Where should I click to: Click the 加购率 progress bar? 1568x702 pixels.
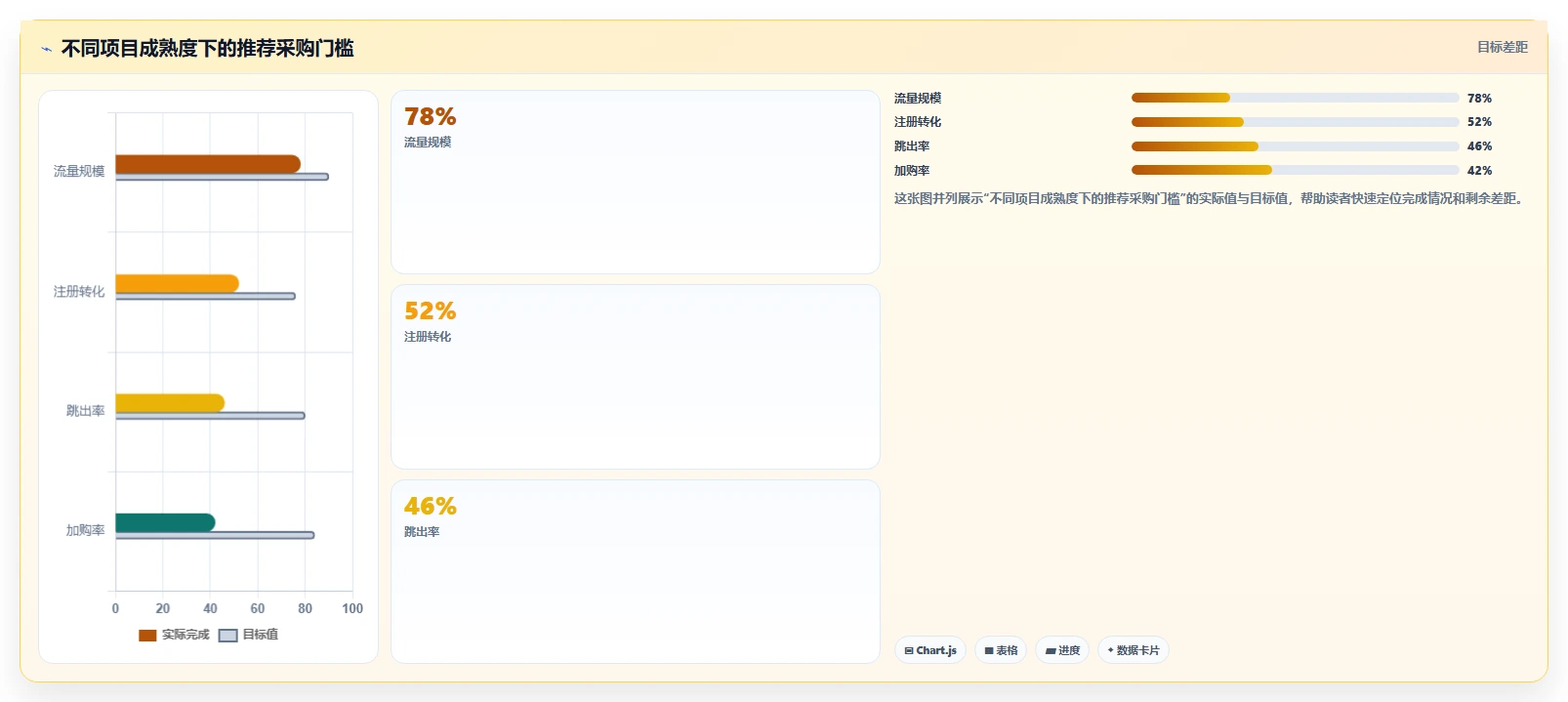click(x=1295, y=170)
